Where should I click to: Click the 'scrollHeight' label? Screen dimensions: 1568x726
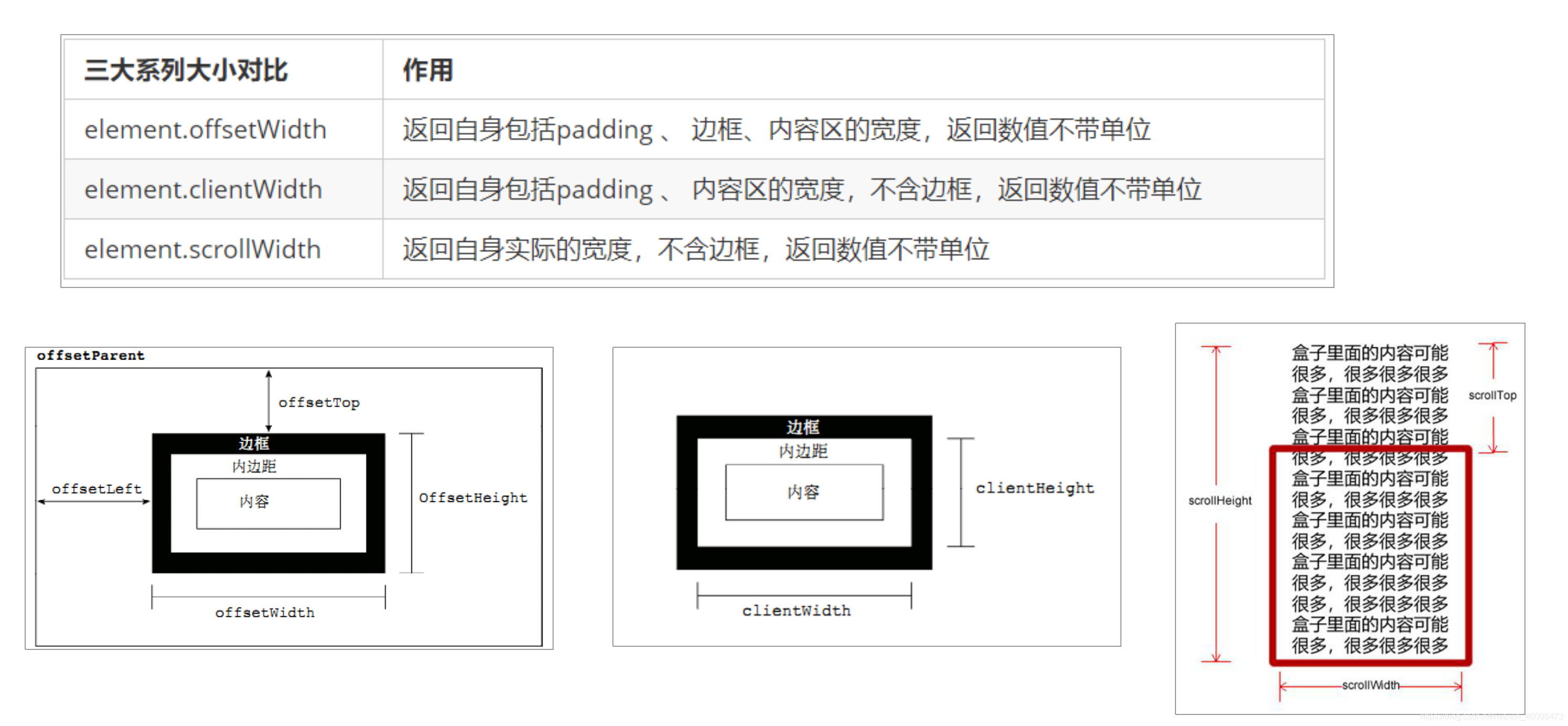[x=1220, y=501]
